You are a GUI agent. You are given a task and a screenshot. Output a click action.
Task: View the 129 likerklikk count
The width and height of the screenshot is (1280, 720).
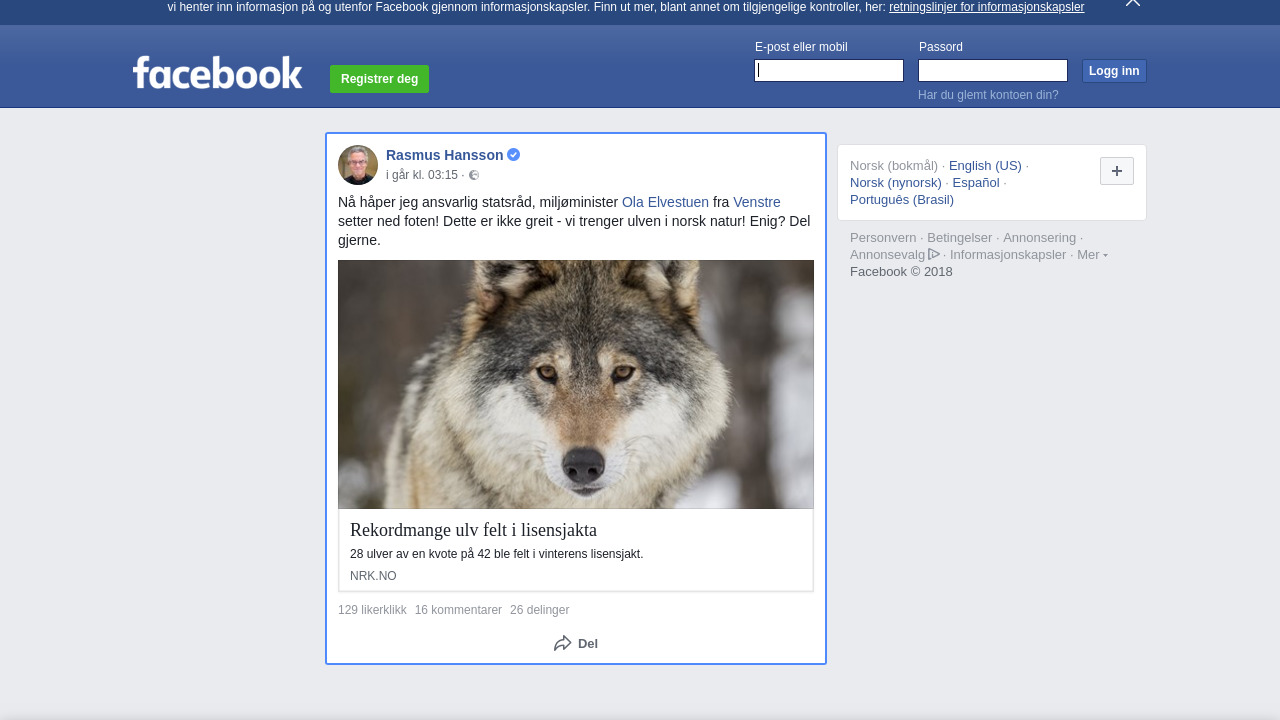tap(372, 610)
